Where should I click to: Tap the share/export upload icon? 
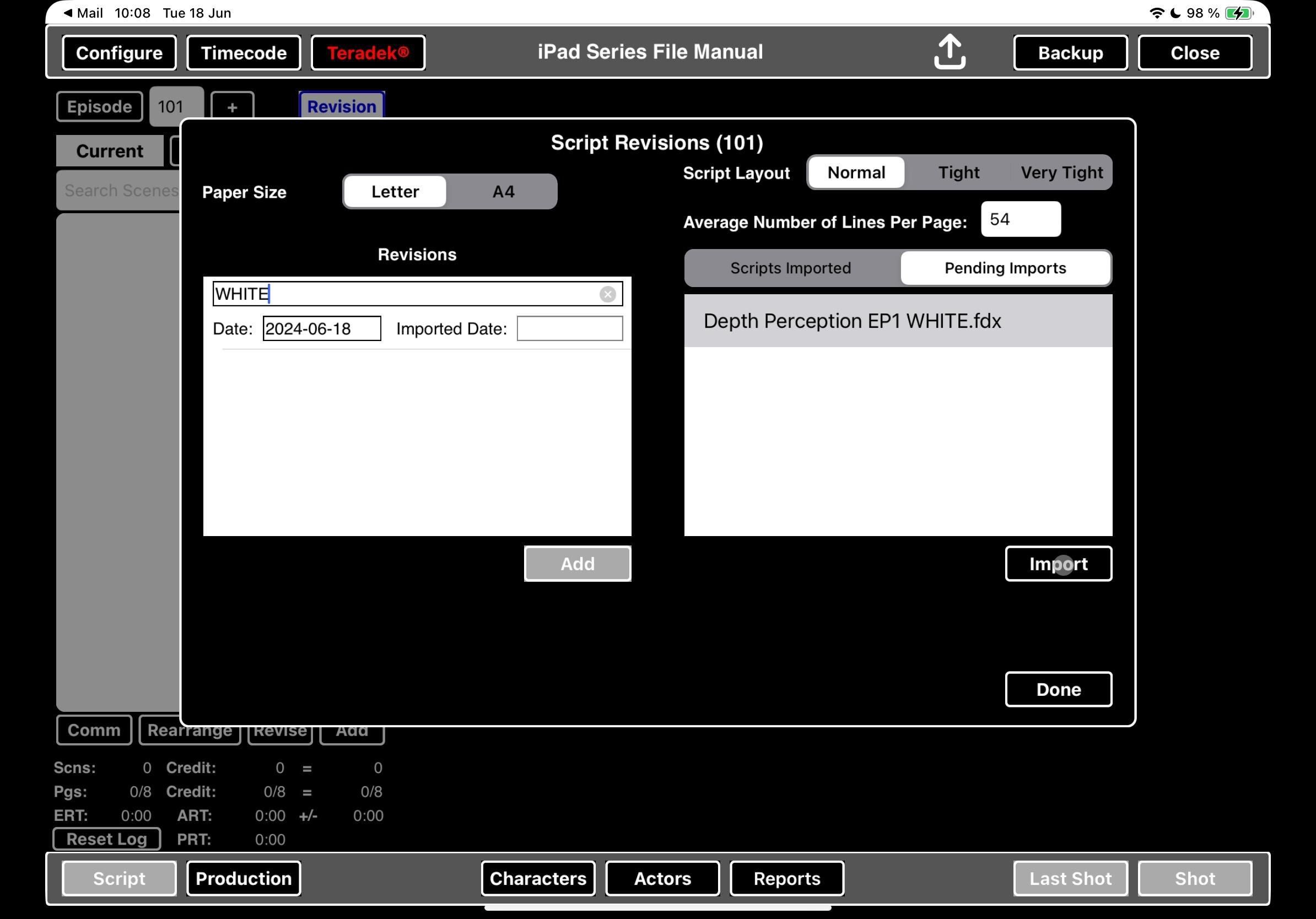(949, 52)
